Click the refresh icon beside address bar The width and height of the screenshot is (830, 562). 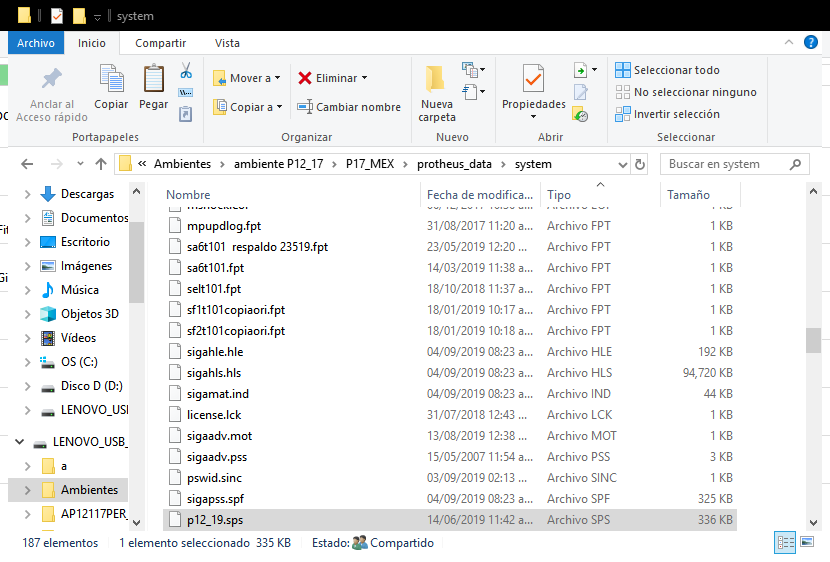[x=640, y=164]
